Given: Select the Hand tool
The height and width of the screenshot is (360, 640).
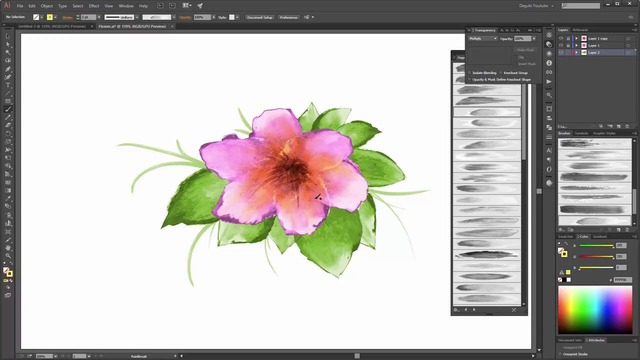Looking at the screenshot, I should (8, 248).
